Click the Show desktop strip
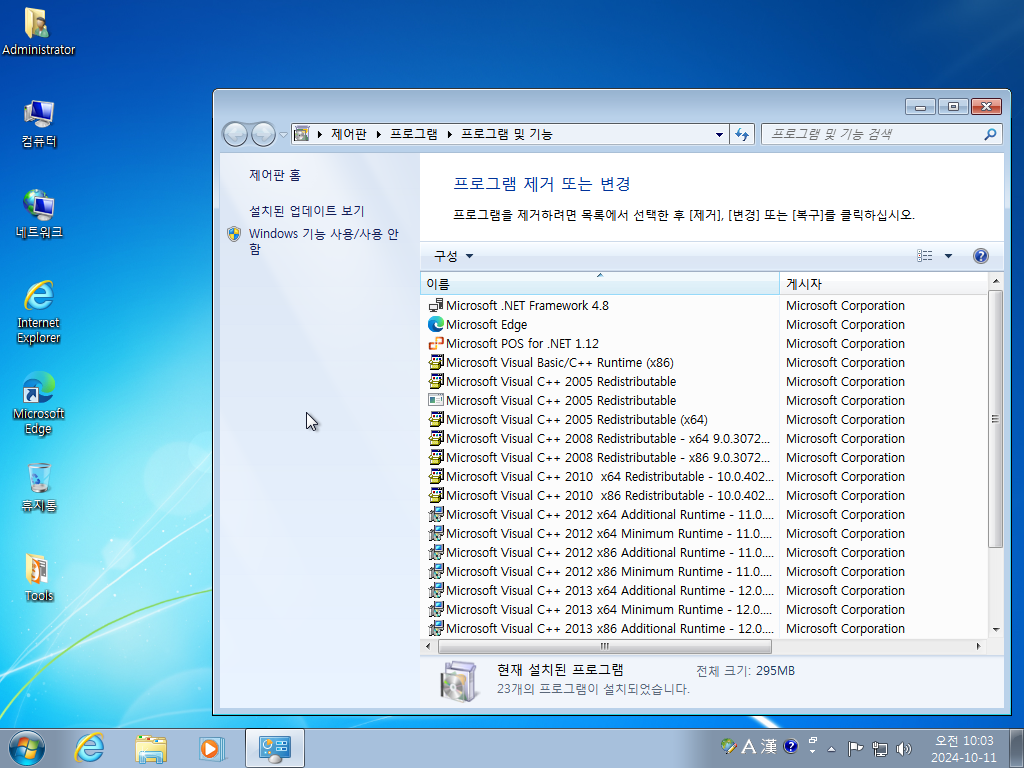This screenshot has width=1024, height=768. (1017, 748)
